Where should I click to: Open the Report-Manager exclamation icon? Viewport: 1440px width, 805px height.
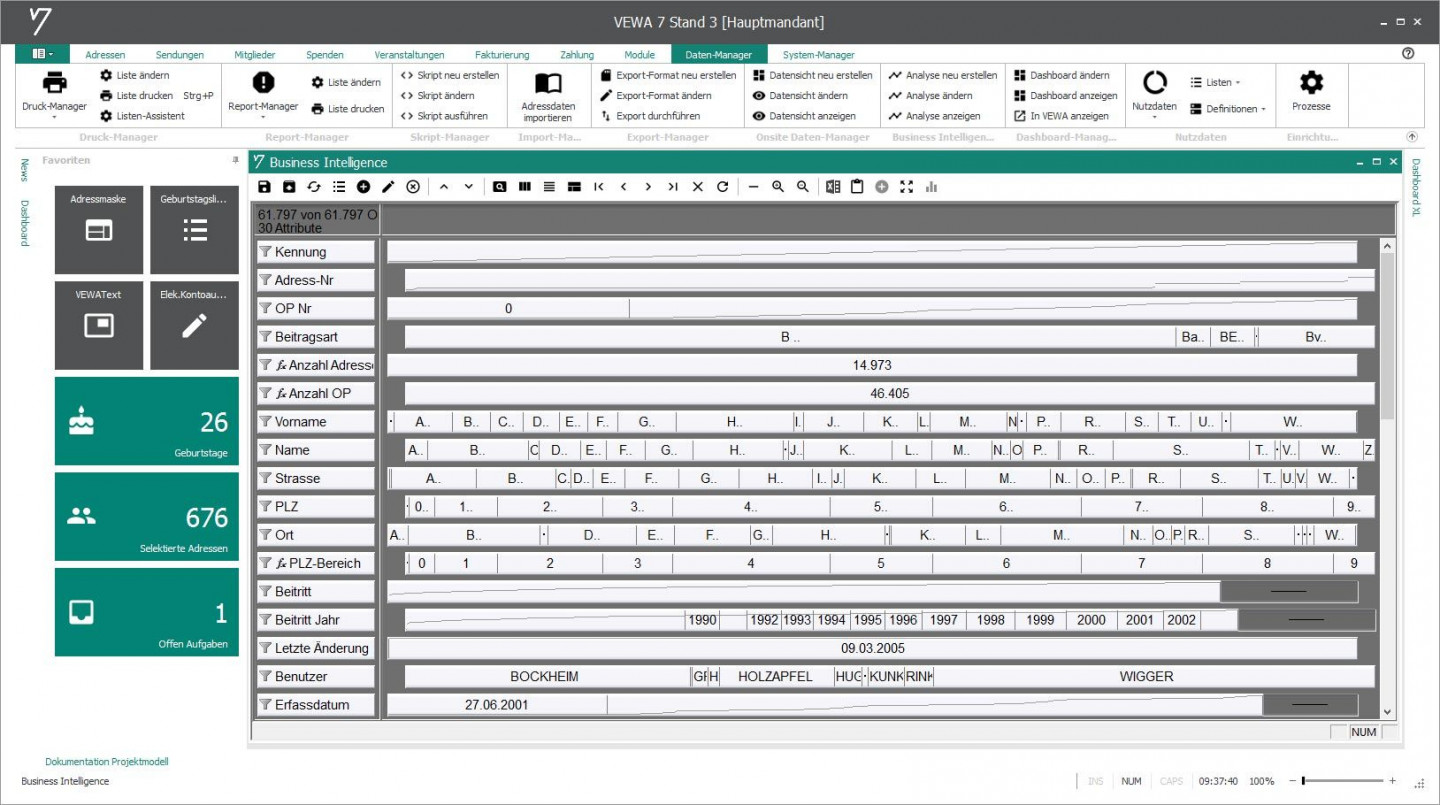point(263,83)
